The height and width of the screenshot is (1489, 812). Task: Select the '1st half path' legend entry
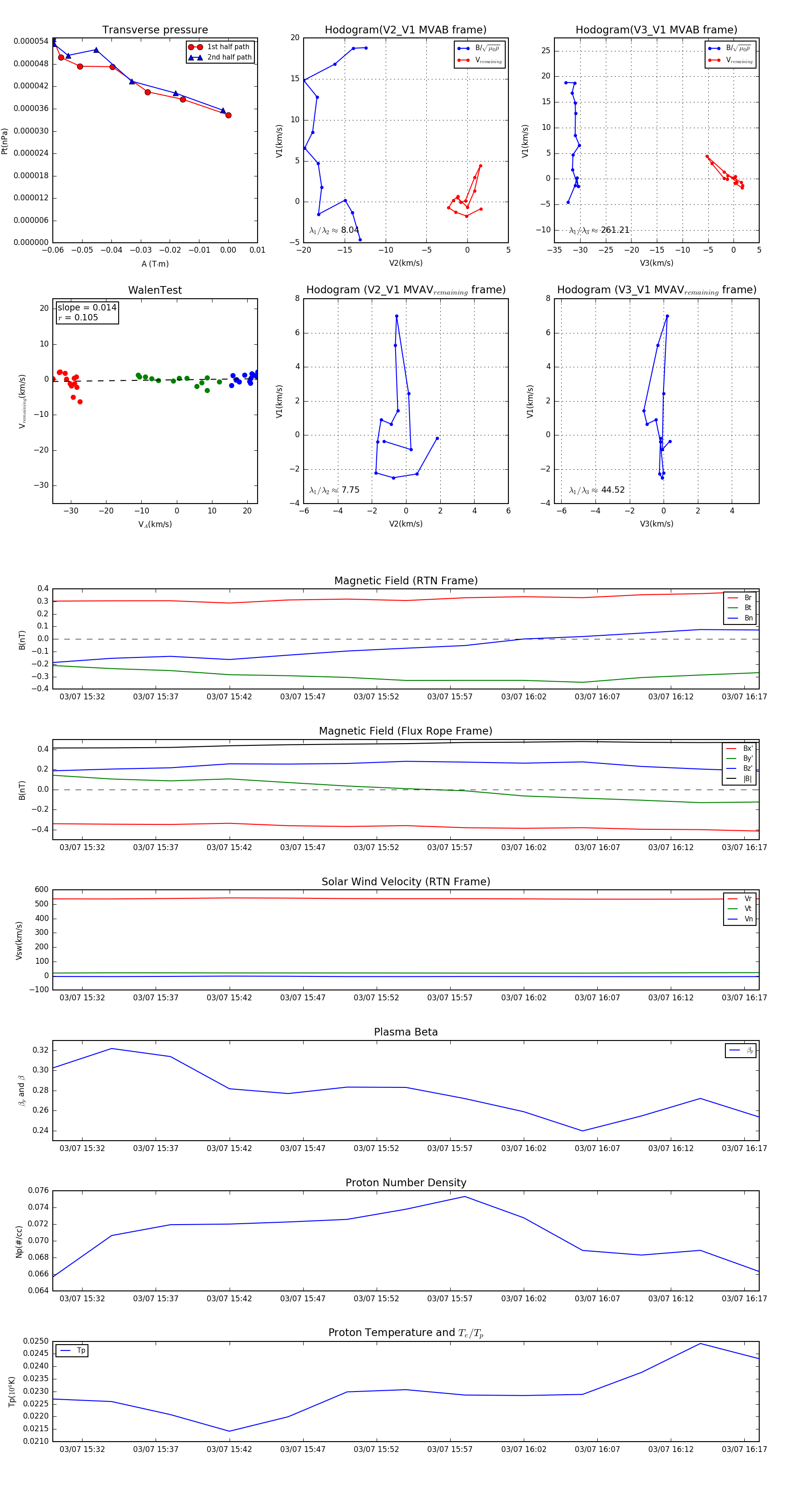click(220, 47)
